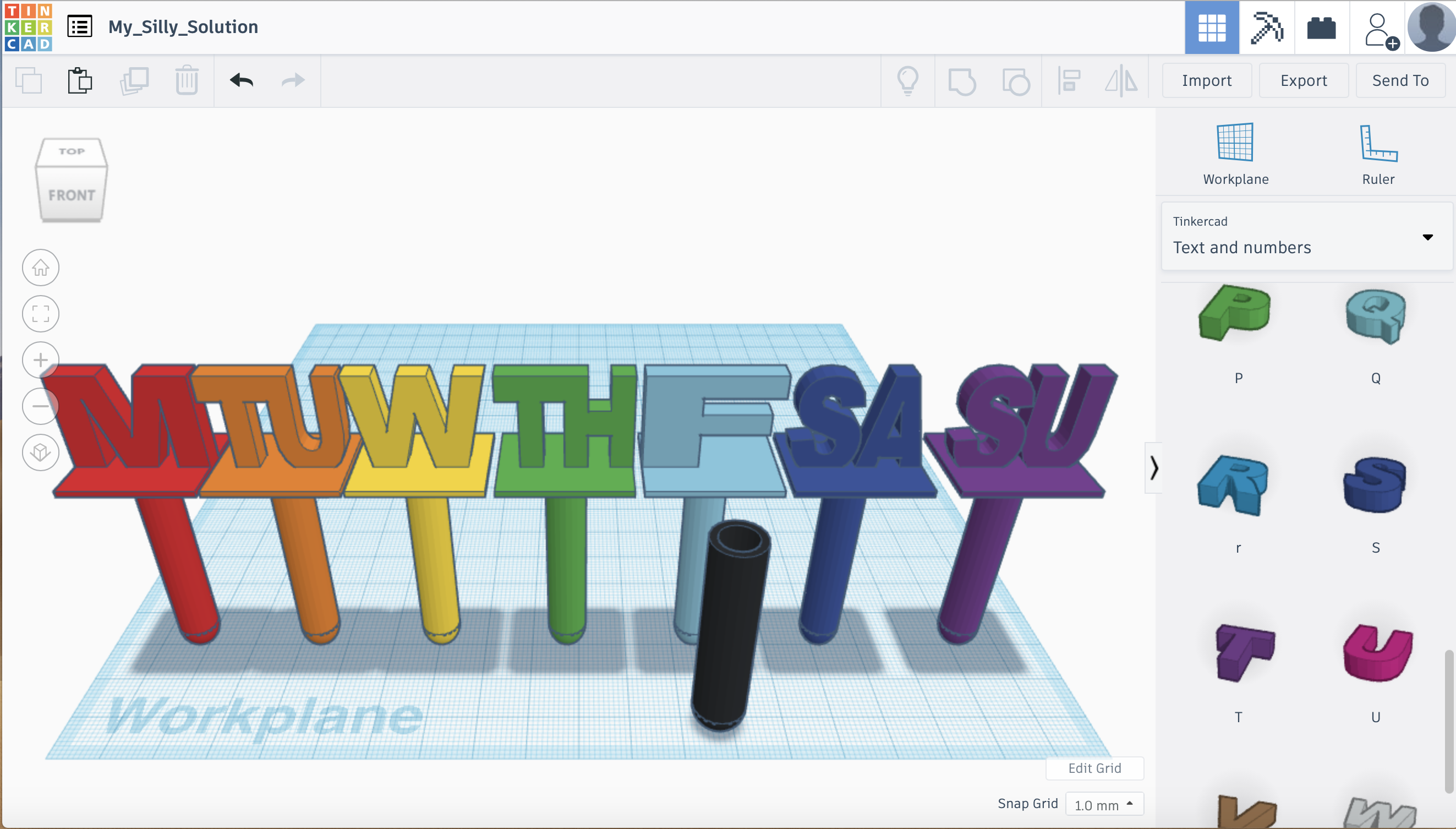
Task: Click the FRONT face of view cube
Action: (x=72, y=195)
